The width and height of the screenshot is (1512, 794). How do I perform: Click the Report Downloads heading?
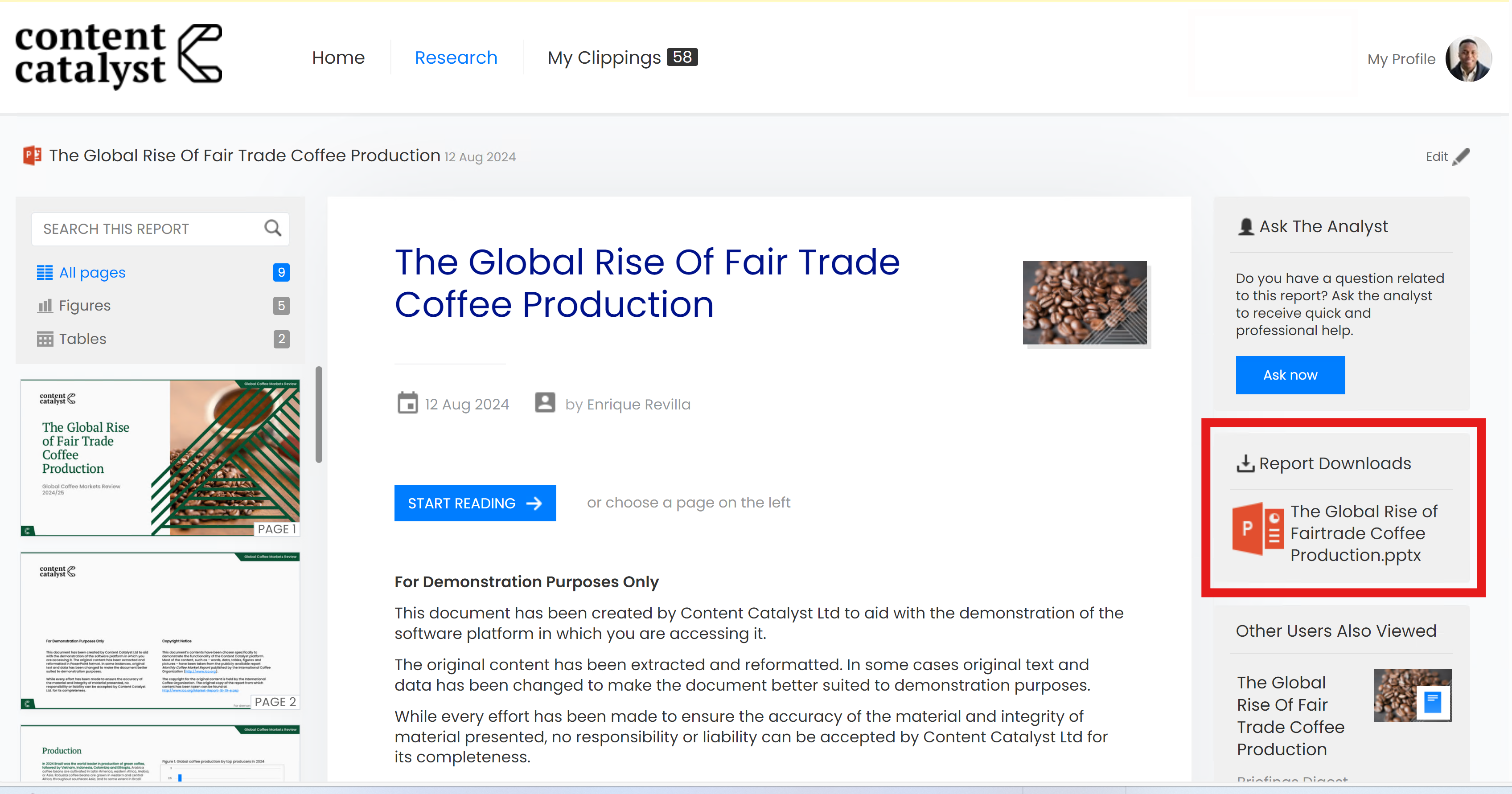click(1335, 463)
